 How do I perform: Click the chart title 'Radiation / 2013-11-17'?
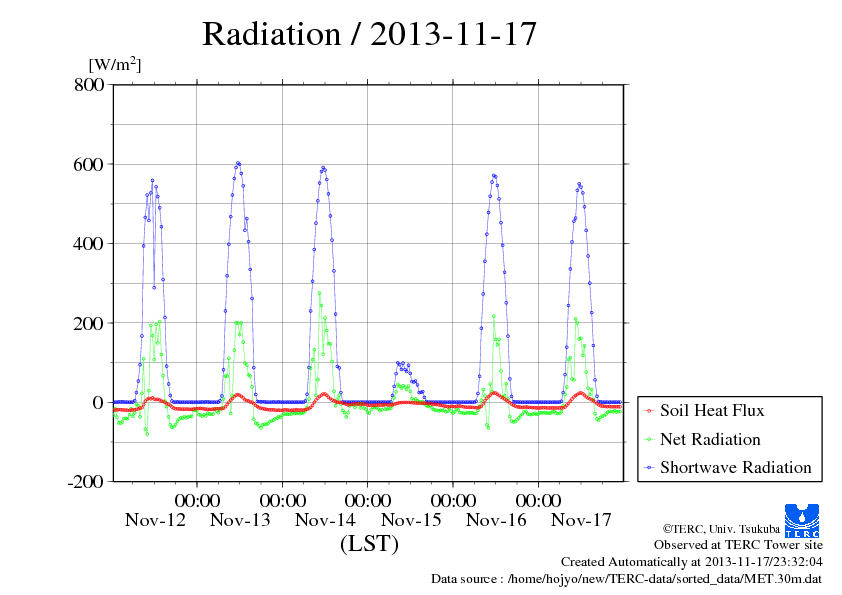[x=369, y=34]
